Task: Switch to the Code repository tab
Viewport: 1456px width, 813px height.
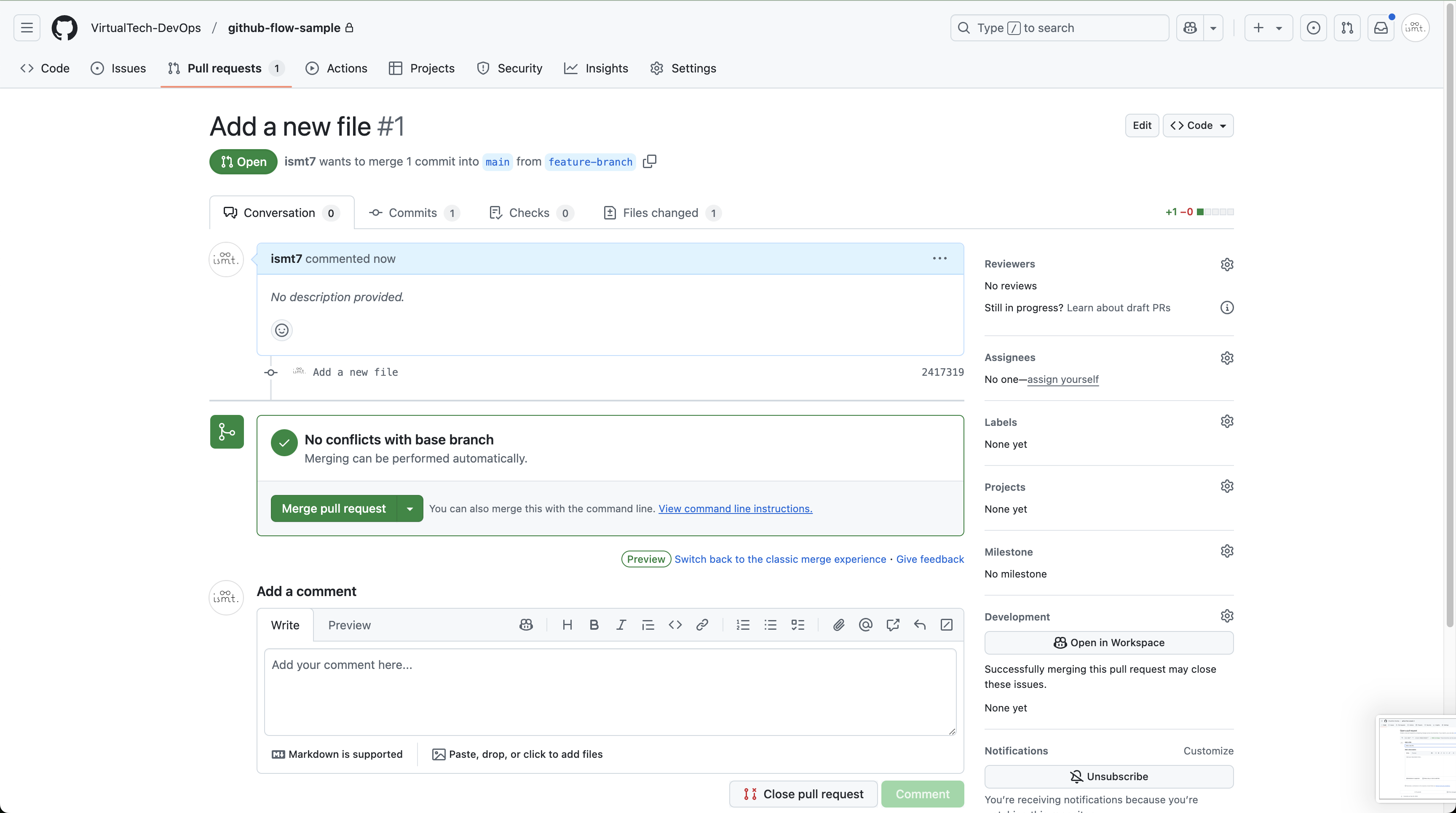Action: (x=45, y=68)
